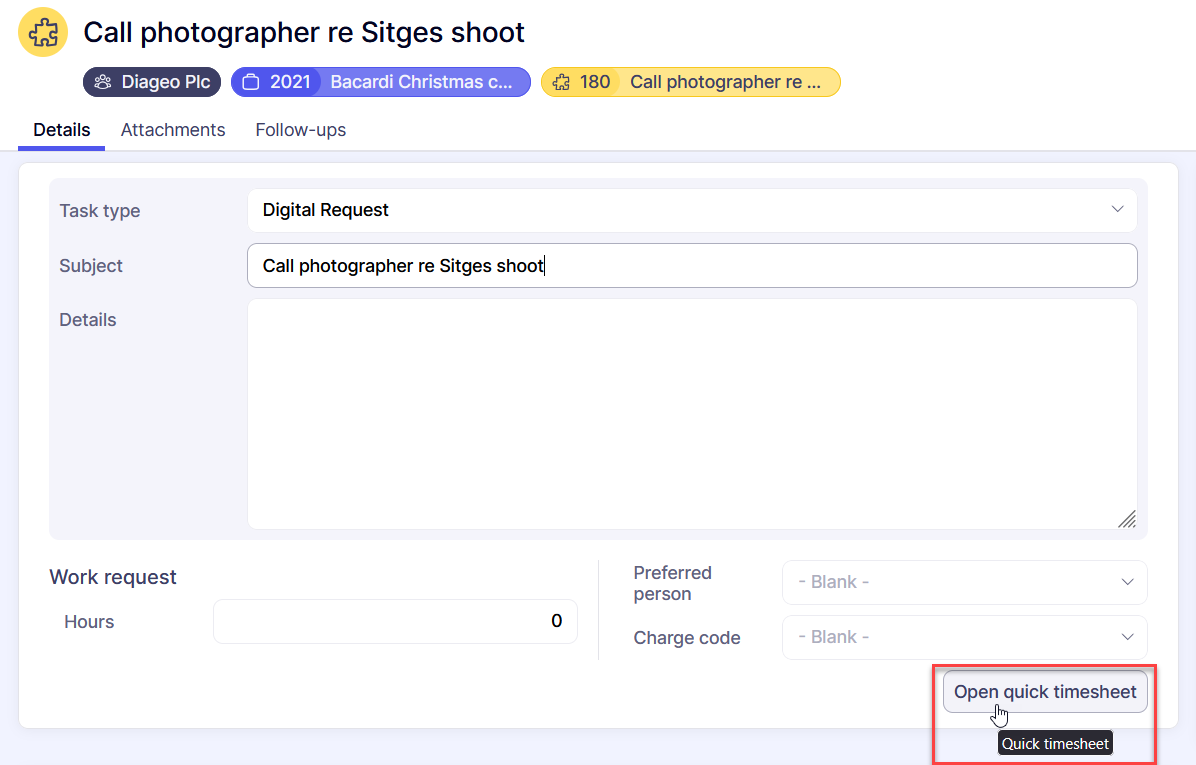Open the Bacardi Christmas project chip
The image size is (1196, 765).
point(421,82)
